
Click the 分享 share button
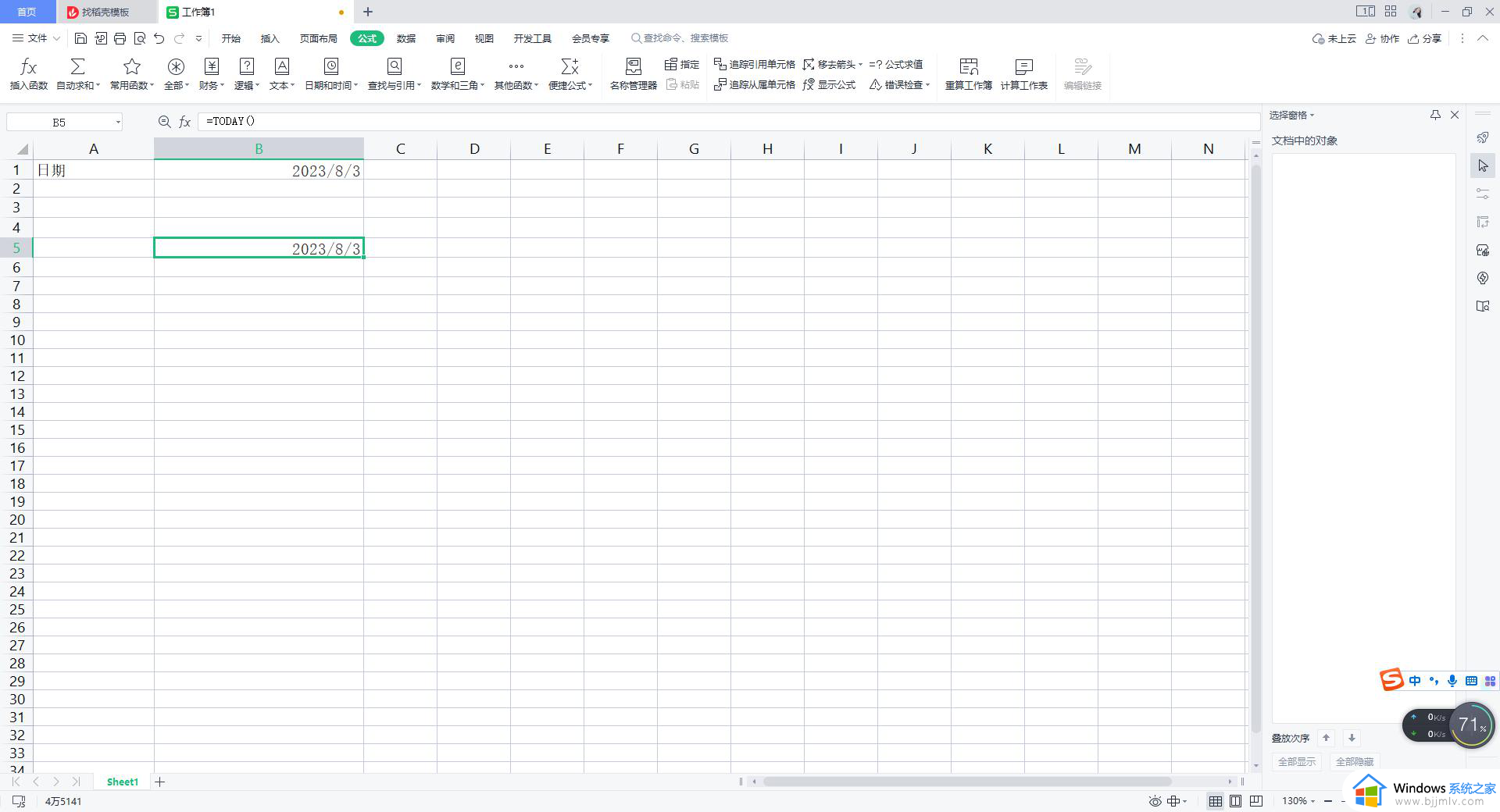tap(1424, 38)
